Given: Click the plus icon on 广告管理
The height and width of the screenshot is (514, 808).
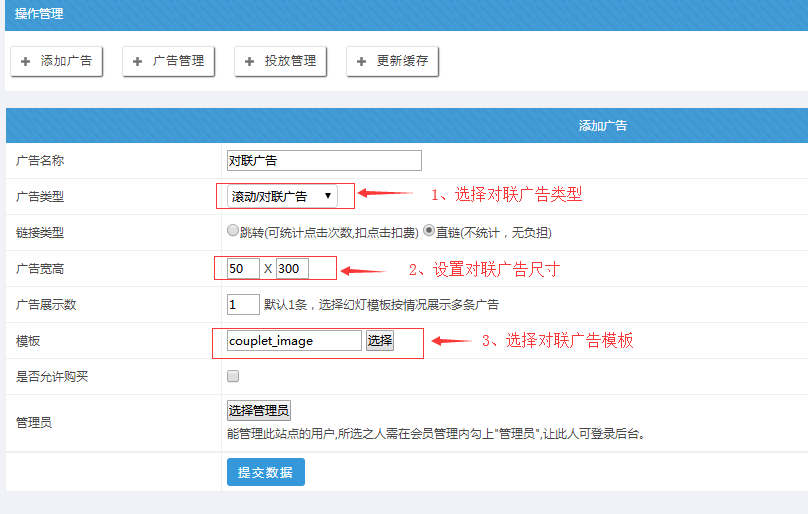Looking at the screenshot, I should tap(138, 61).
